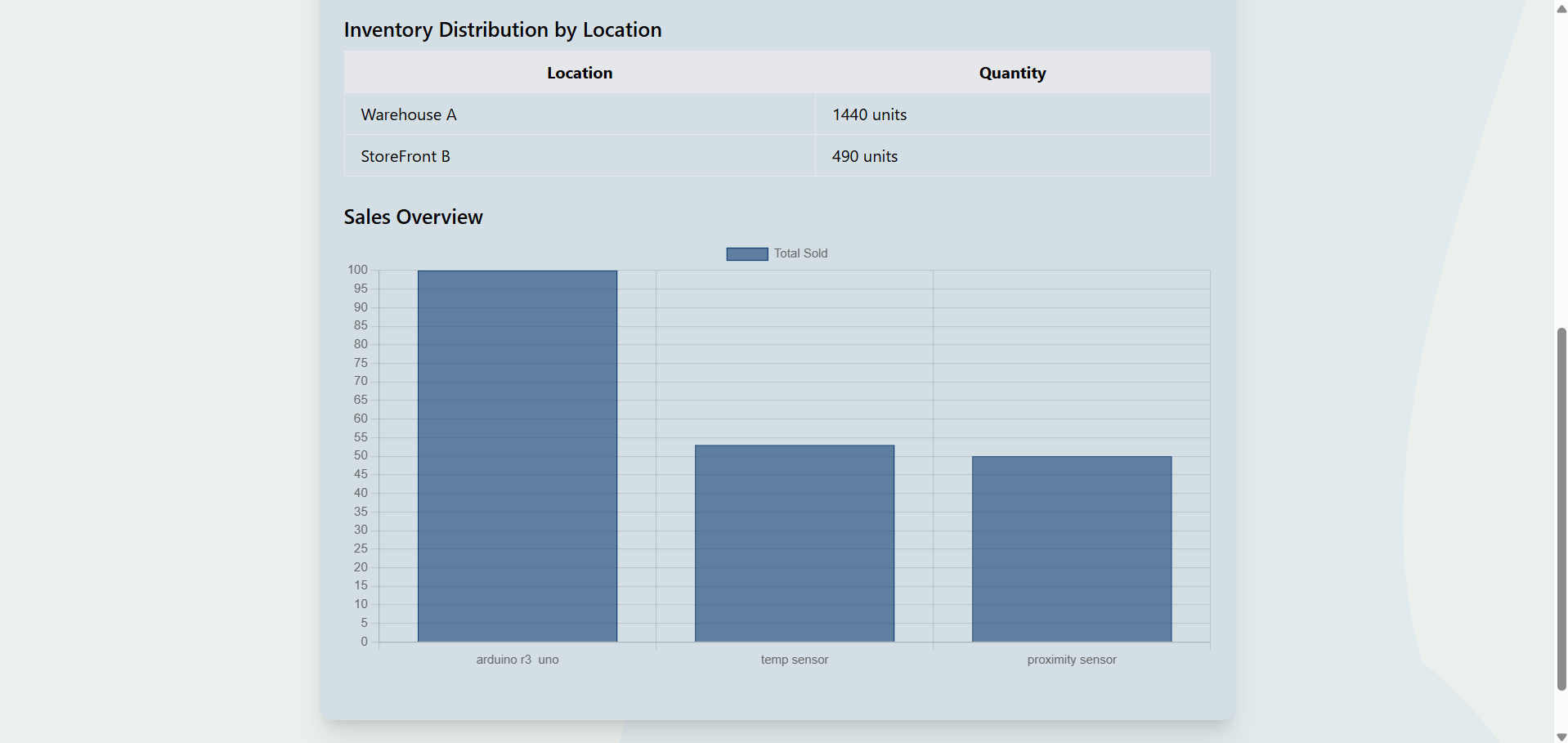1568x743 pixels.
Task: Click the Total Sold legend label
Action: pos(800,253)
